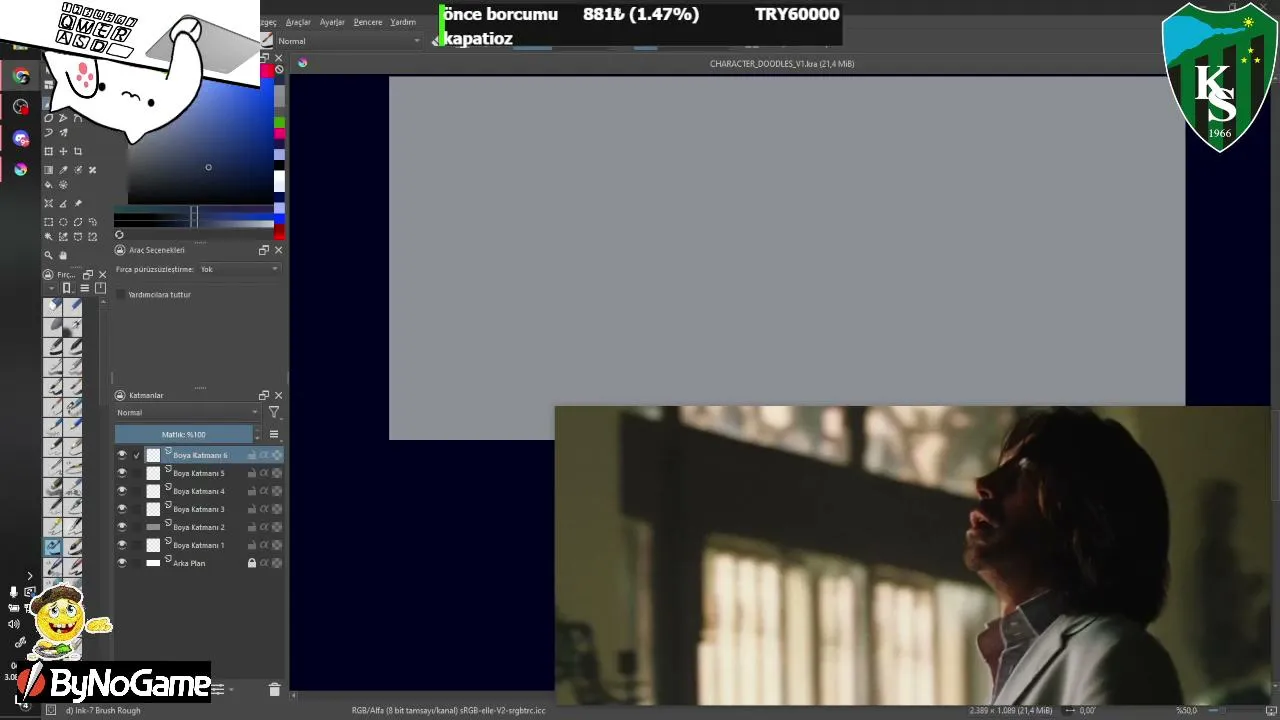The height and width of the screenshot is (720, 1280).
Task: Open the layers panel hamburger menu
Action: click(274, 434)
